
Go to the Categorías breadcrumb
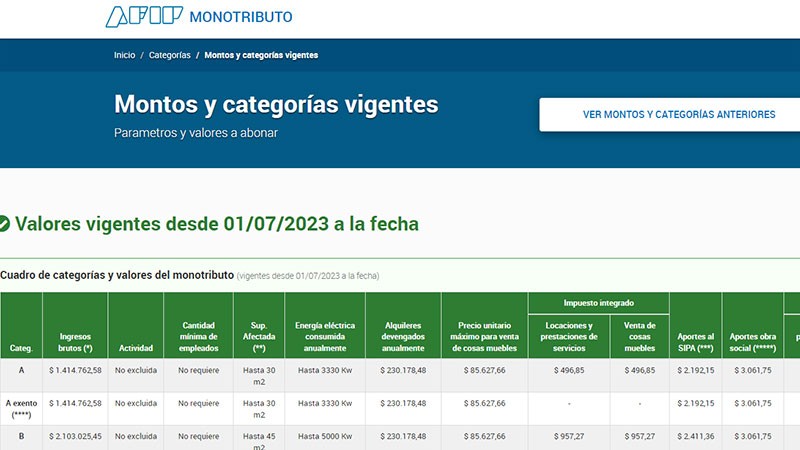[x=169, y=55]
